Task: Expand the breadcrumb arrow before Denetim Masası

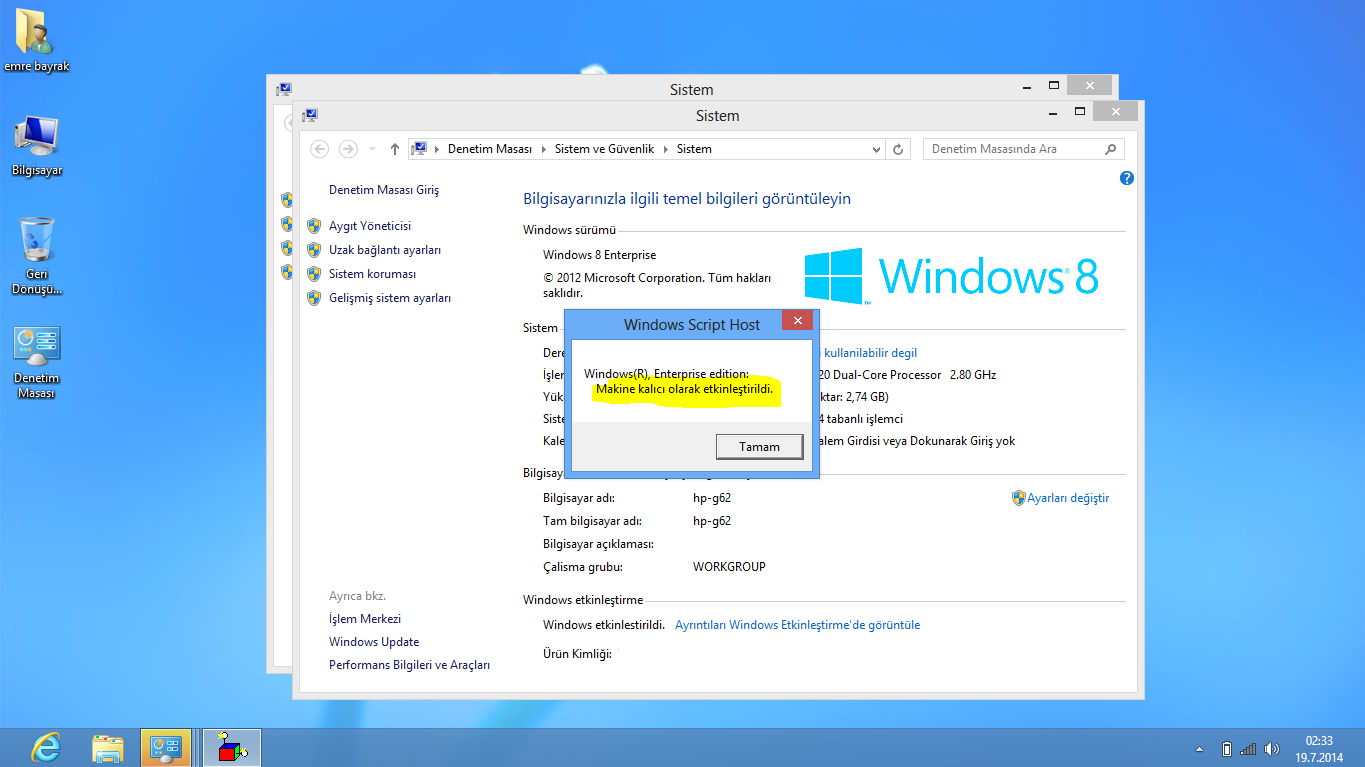Action: point(436,149)
